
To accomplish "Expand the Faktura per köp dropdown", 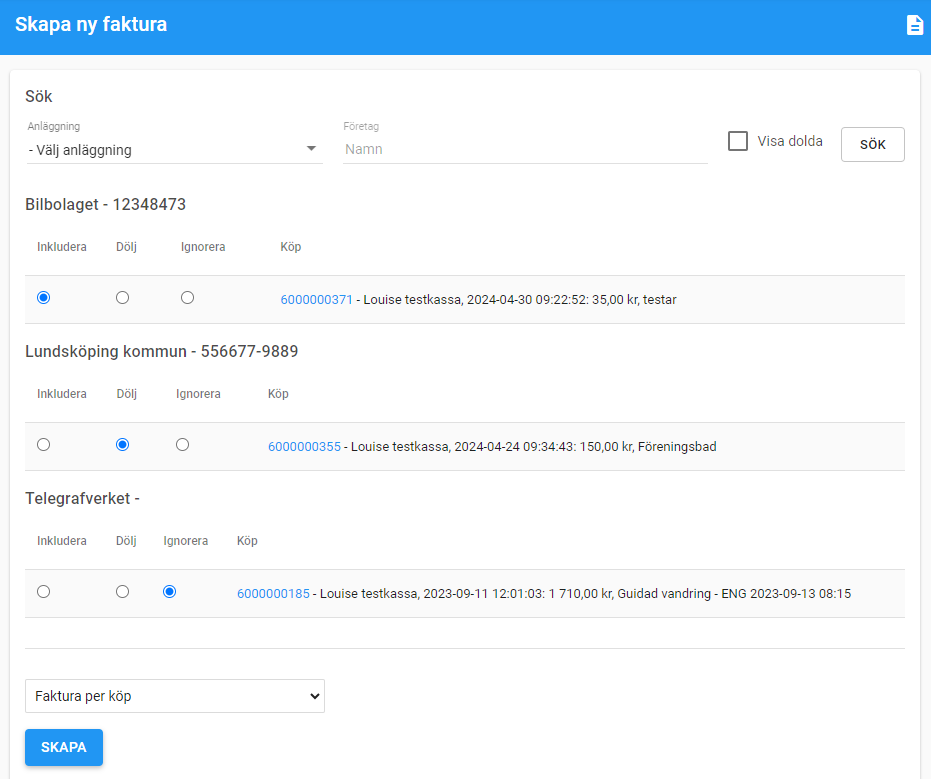I will point(174,696).
